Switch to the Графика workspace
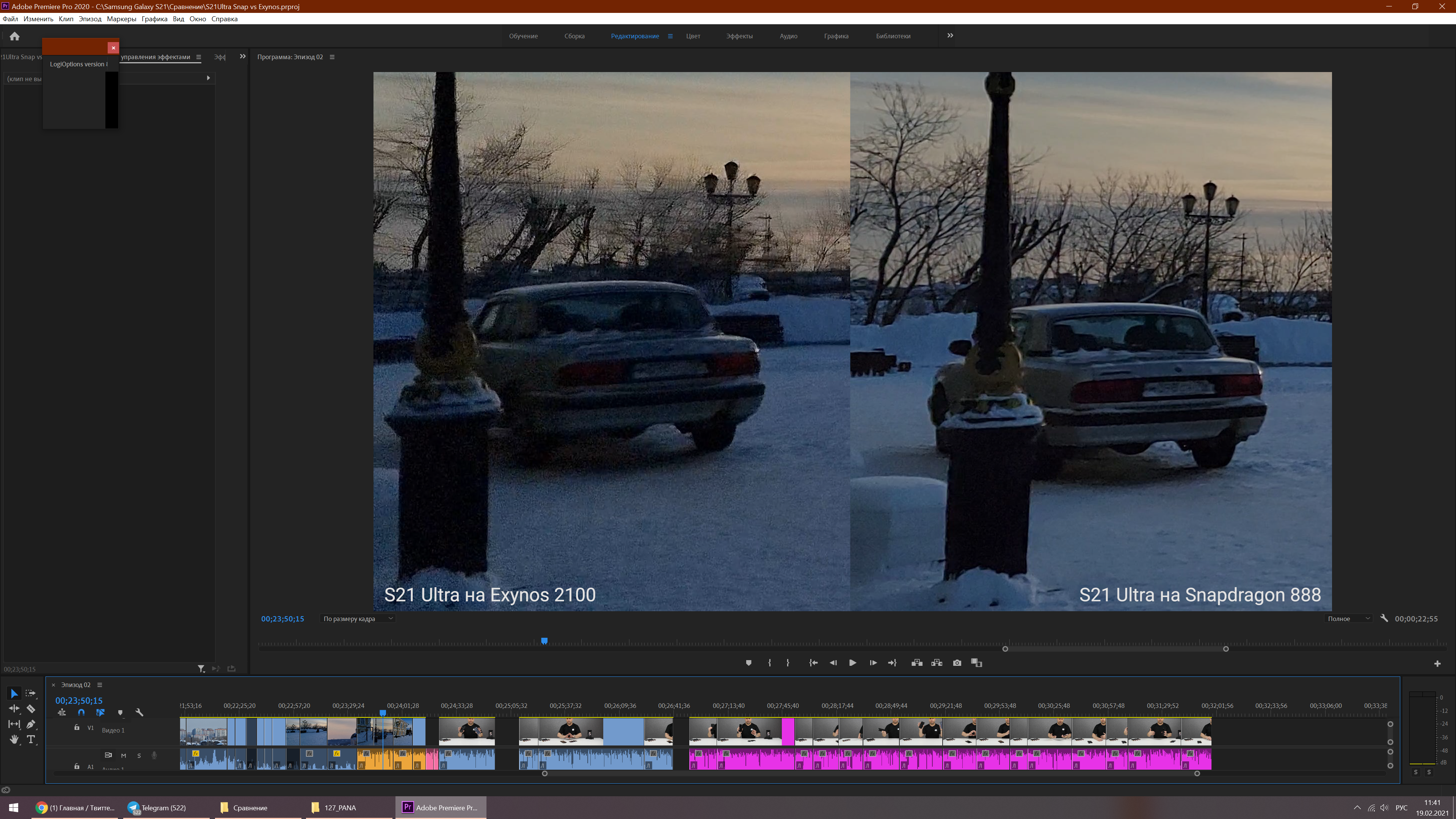This screenshot has height=819, width=1456. tap(836, 36)
